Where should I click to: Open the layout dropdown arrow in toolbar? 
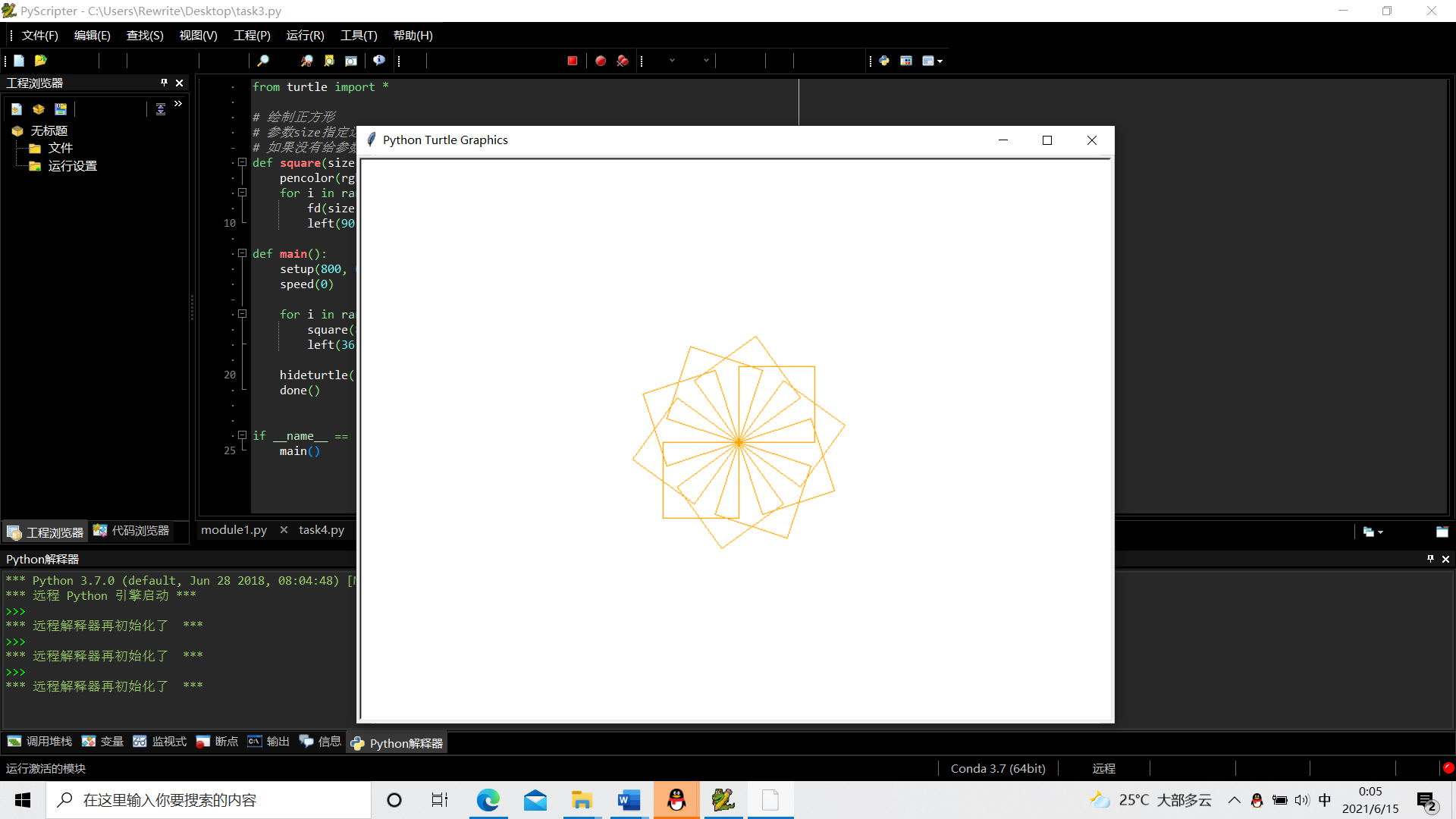[x=940, y=61]
